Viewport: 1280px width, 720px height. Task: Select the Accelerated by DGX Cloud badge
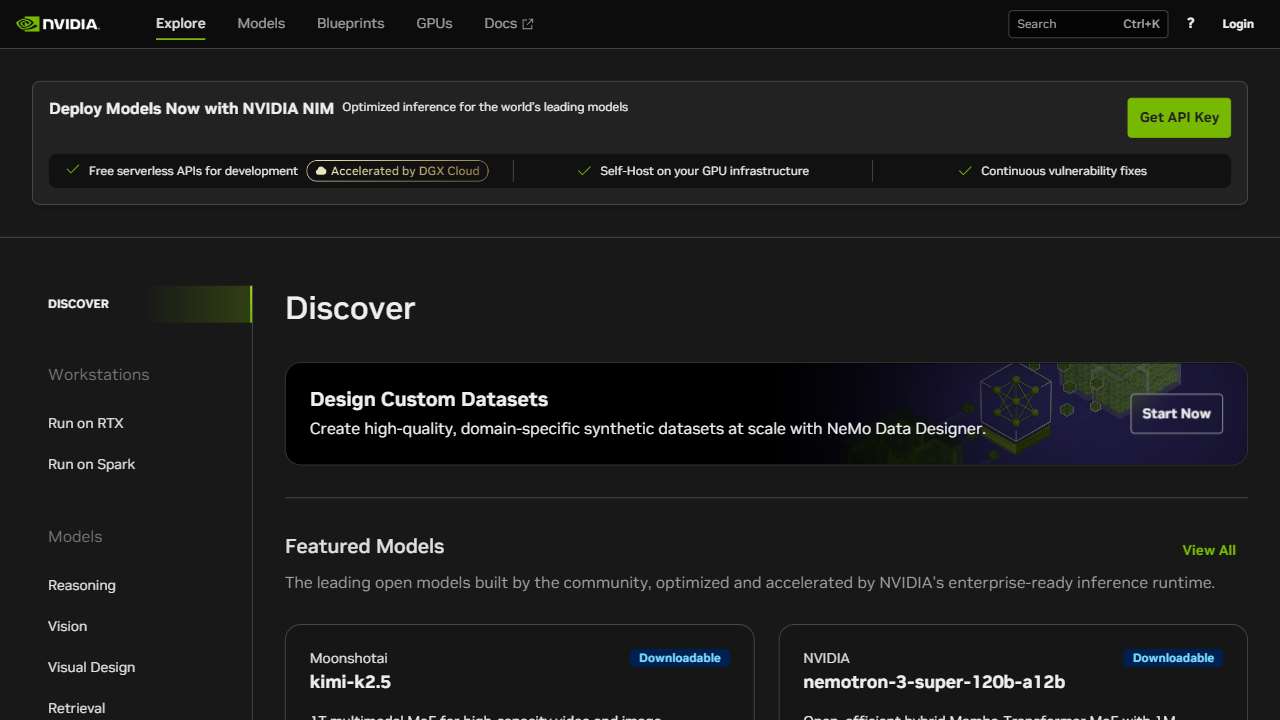point(397,170)
